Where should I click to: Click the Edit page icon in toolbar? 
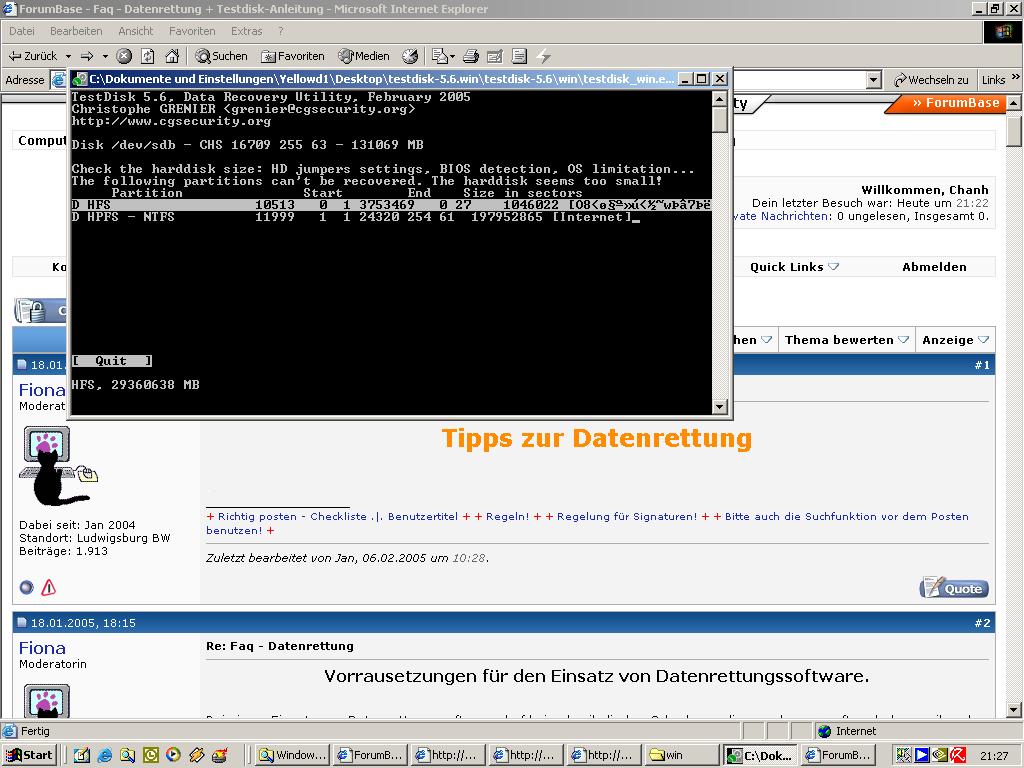[x=495, y=56]
